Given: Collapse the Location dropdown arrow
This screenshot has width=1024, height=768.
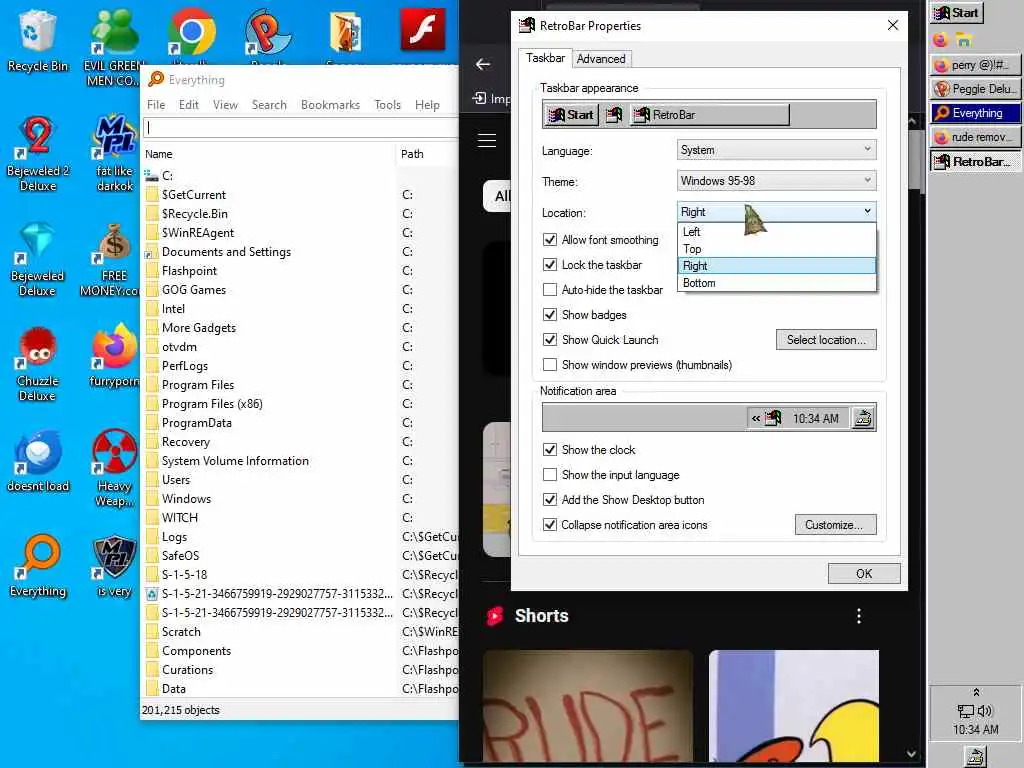Looking at the screenshot, I should click(x=867, y=211).
